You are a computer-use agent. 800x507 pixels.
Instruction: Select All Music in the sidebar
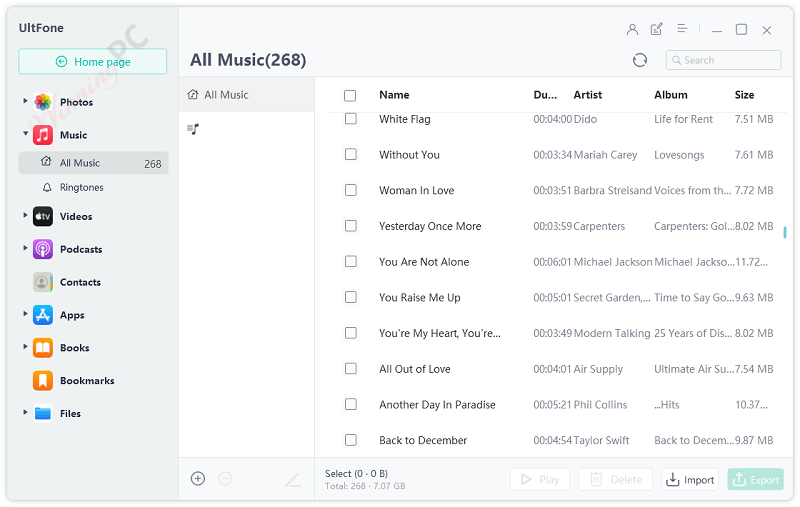[93, 163]
